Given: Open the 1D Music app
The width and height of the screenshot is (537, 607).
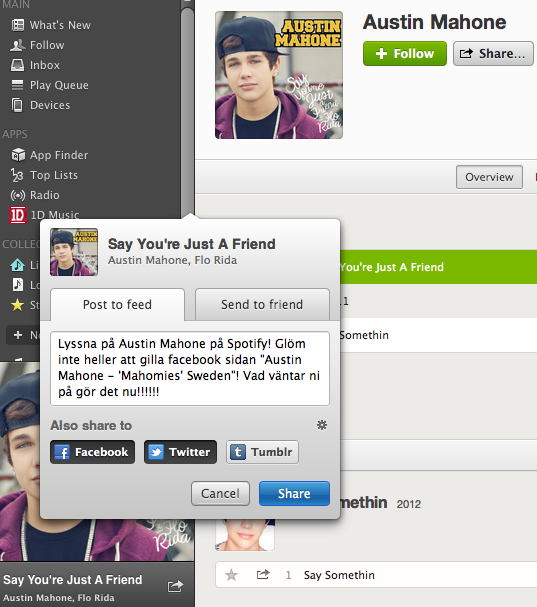Looking at the screenshot, I should (x=45, y=215).
